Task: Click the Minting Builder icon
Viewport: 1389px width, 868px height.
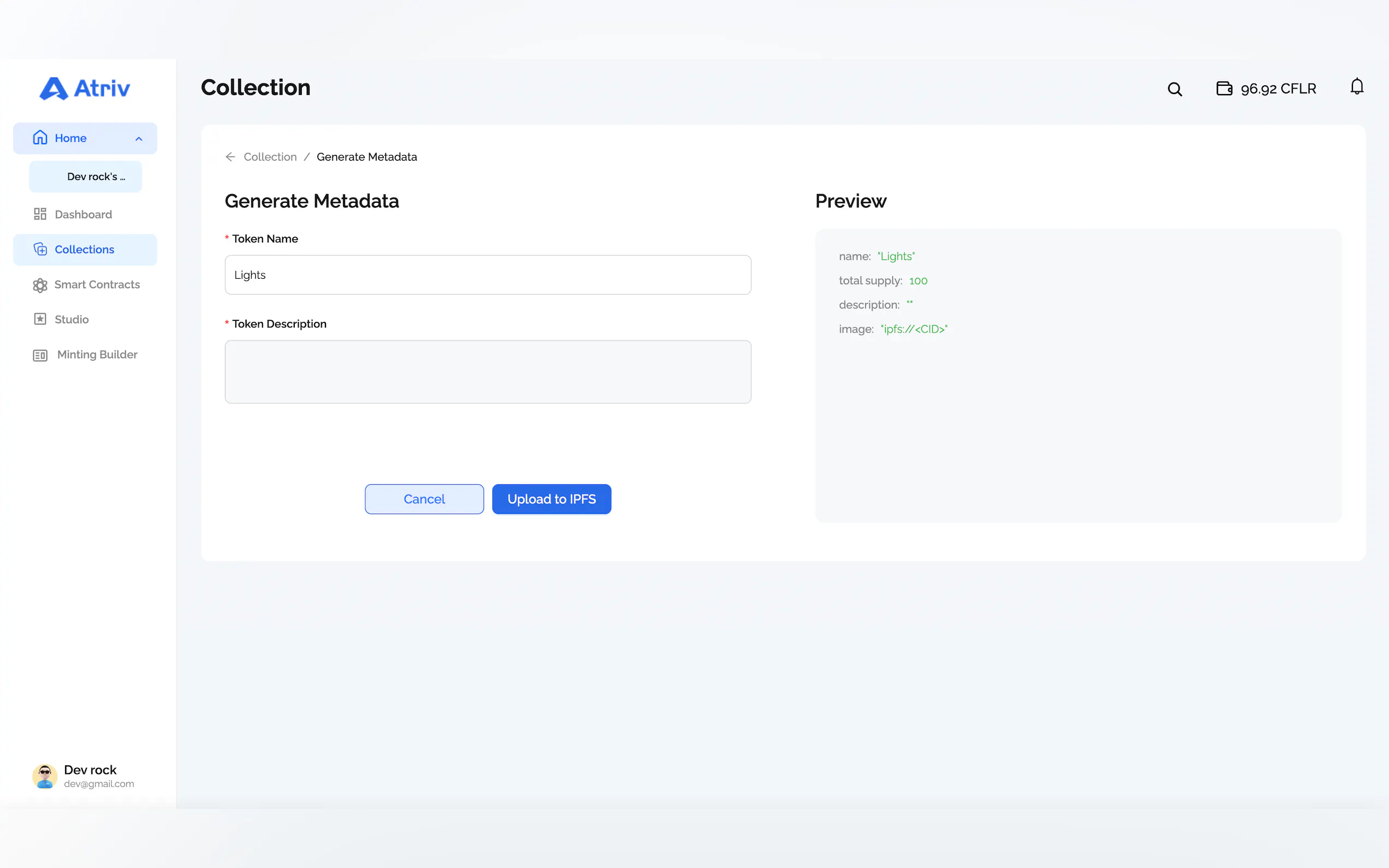Action: coord(39,355)
